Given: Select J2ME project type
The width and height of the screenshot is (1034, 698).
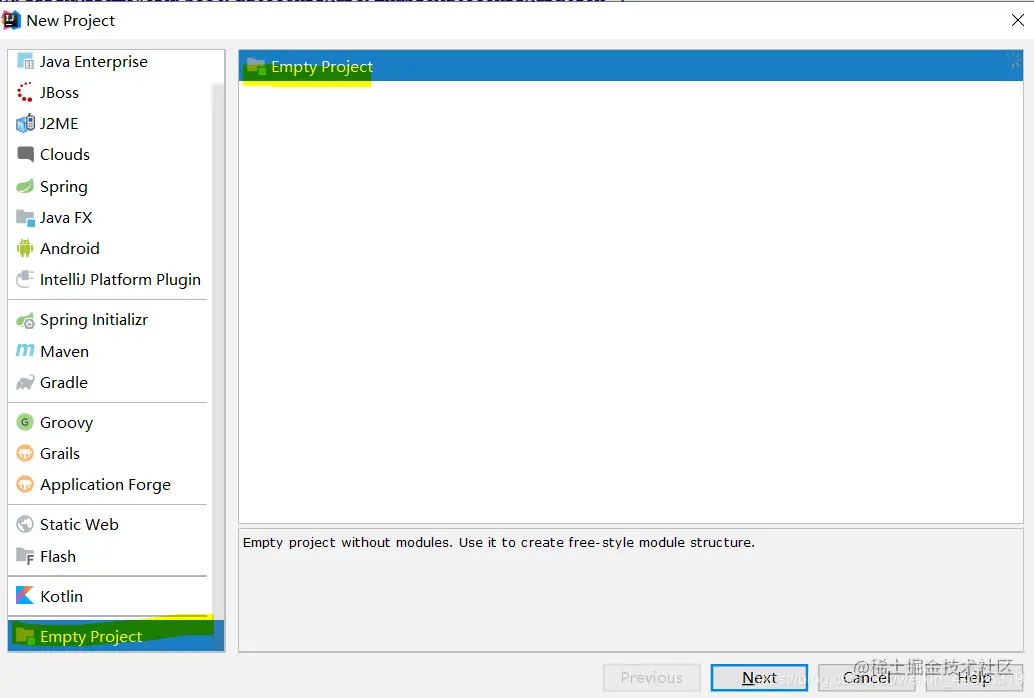Looking at the screenshot, I should (110, 123).
